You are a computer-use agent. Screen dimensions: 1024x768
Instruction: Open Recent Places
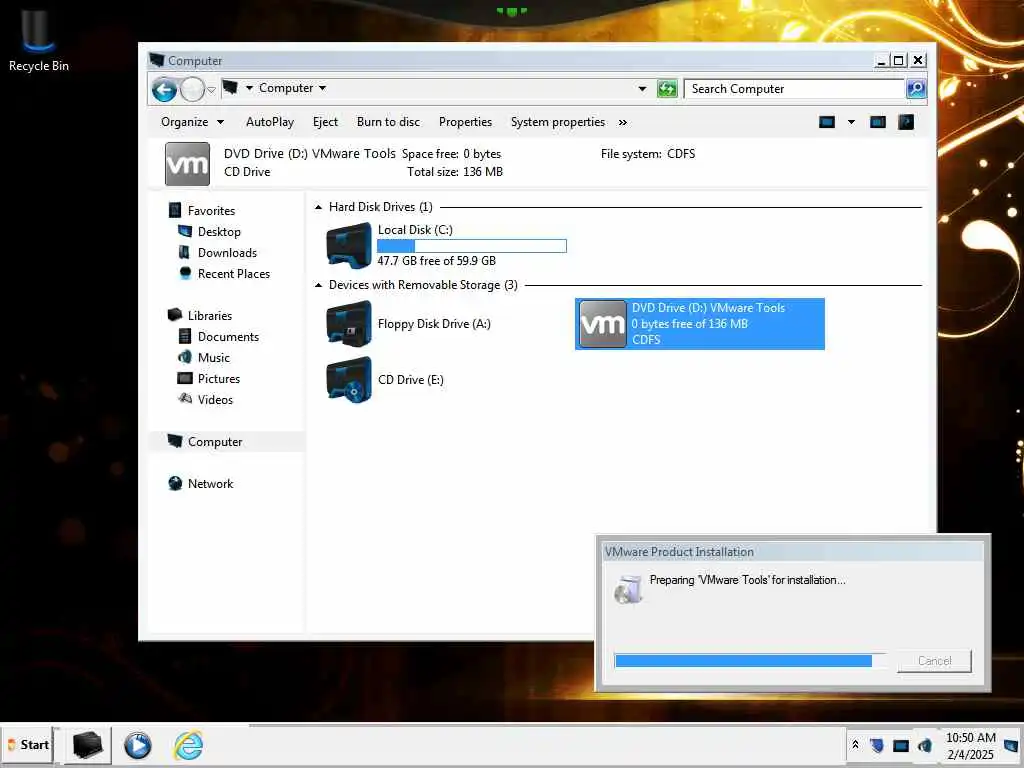point(233,274)
